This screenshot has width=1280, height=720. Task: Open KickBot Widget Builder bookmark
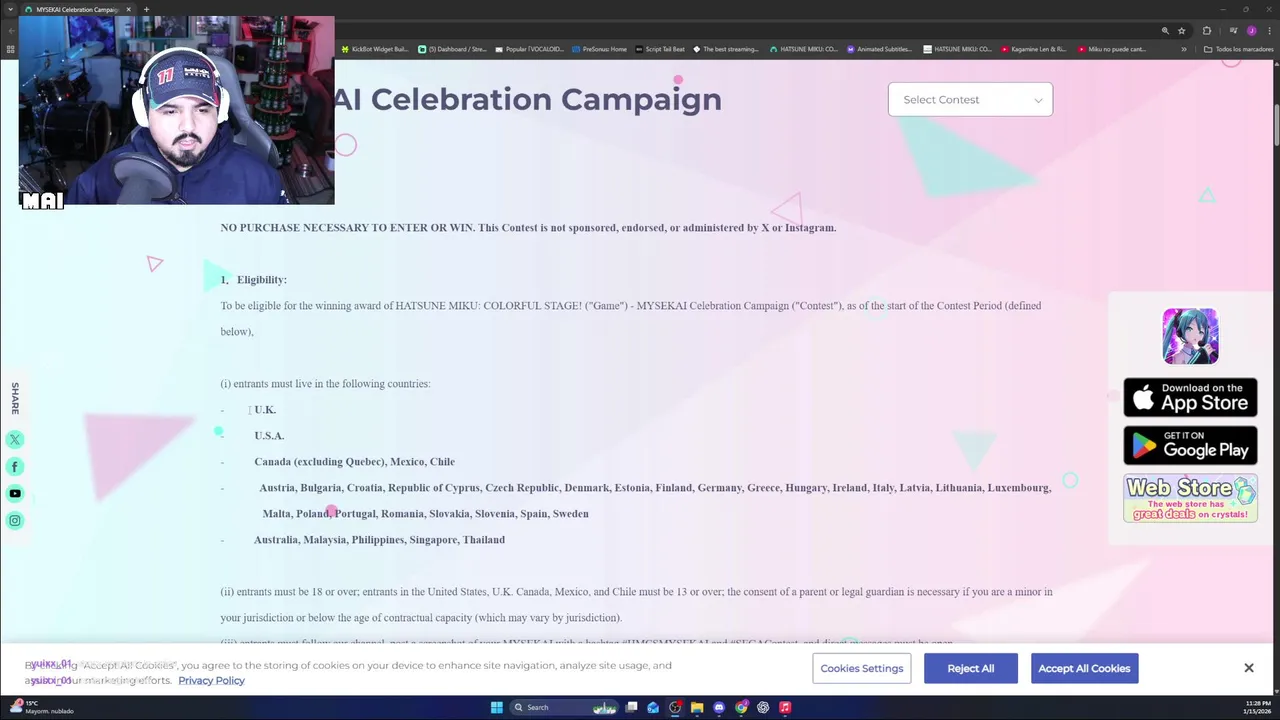coord(375,49)
